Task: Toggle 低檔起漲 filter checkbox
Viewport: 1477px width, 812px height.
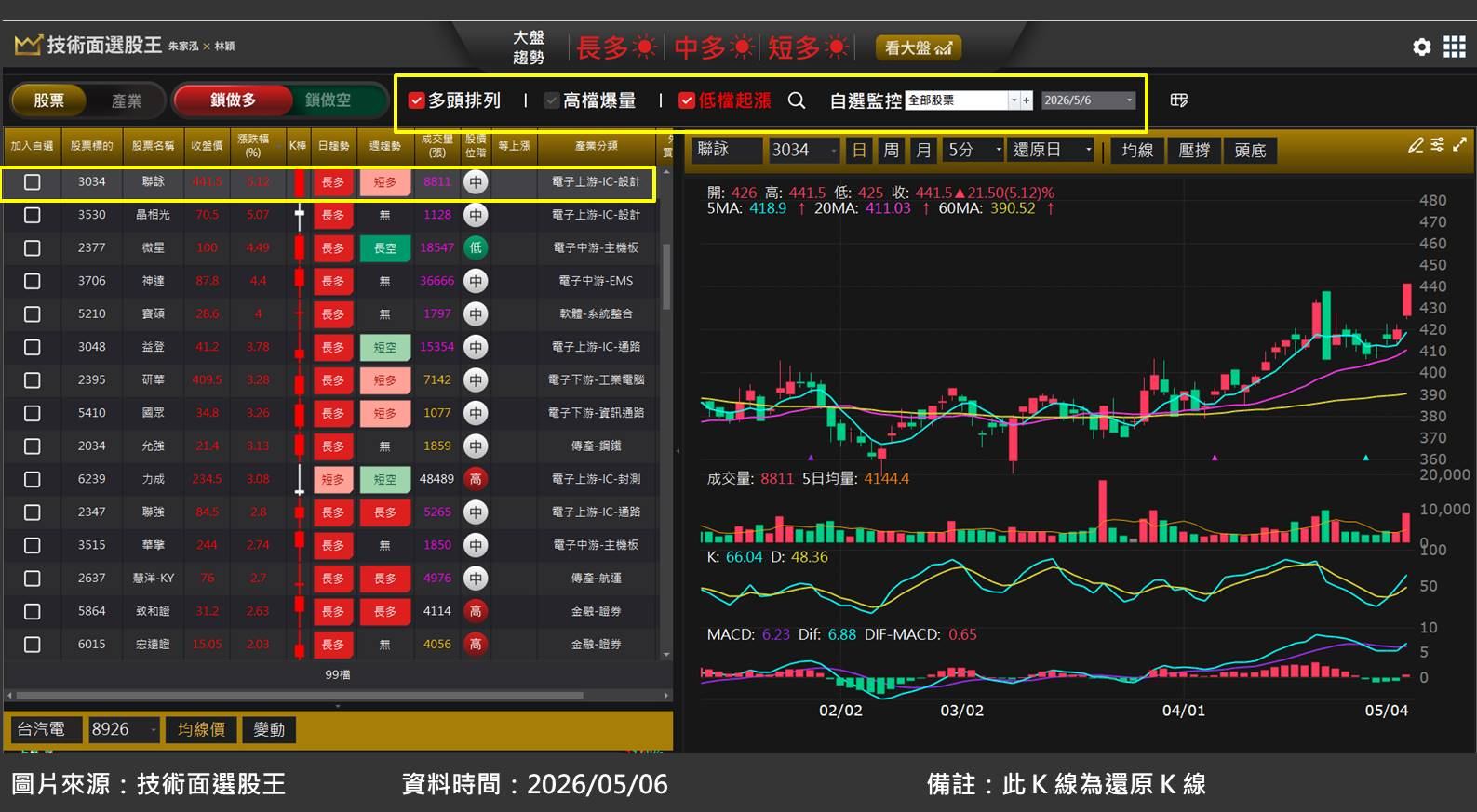Action: pos(687,100)
